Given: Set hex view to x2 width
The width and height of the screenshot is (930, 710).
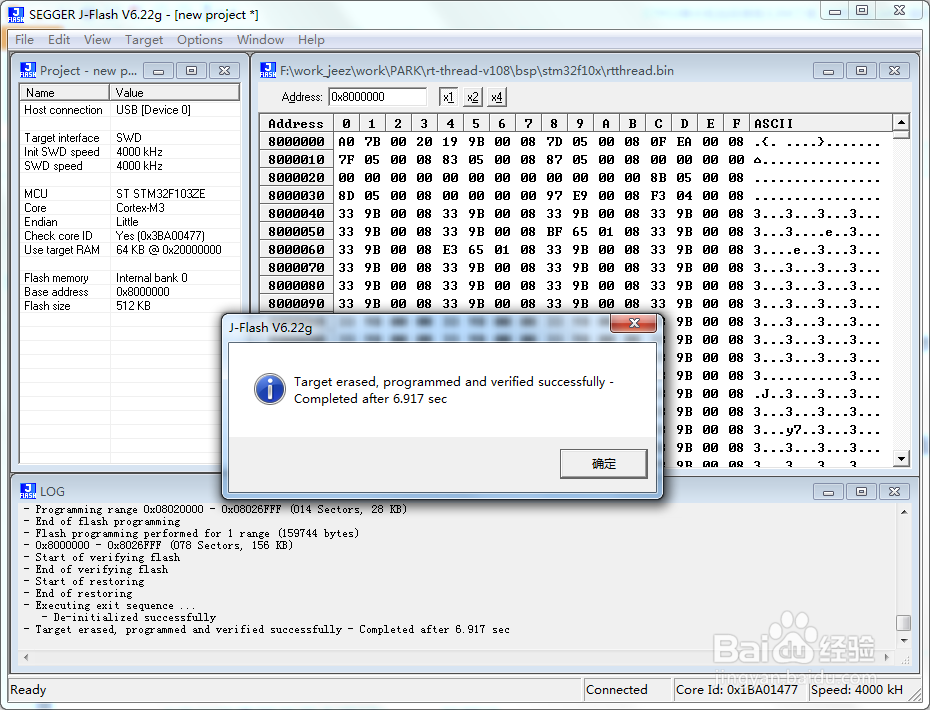Looking at the screenshot, I should pyautogui.click(x=472, y=97).
